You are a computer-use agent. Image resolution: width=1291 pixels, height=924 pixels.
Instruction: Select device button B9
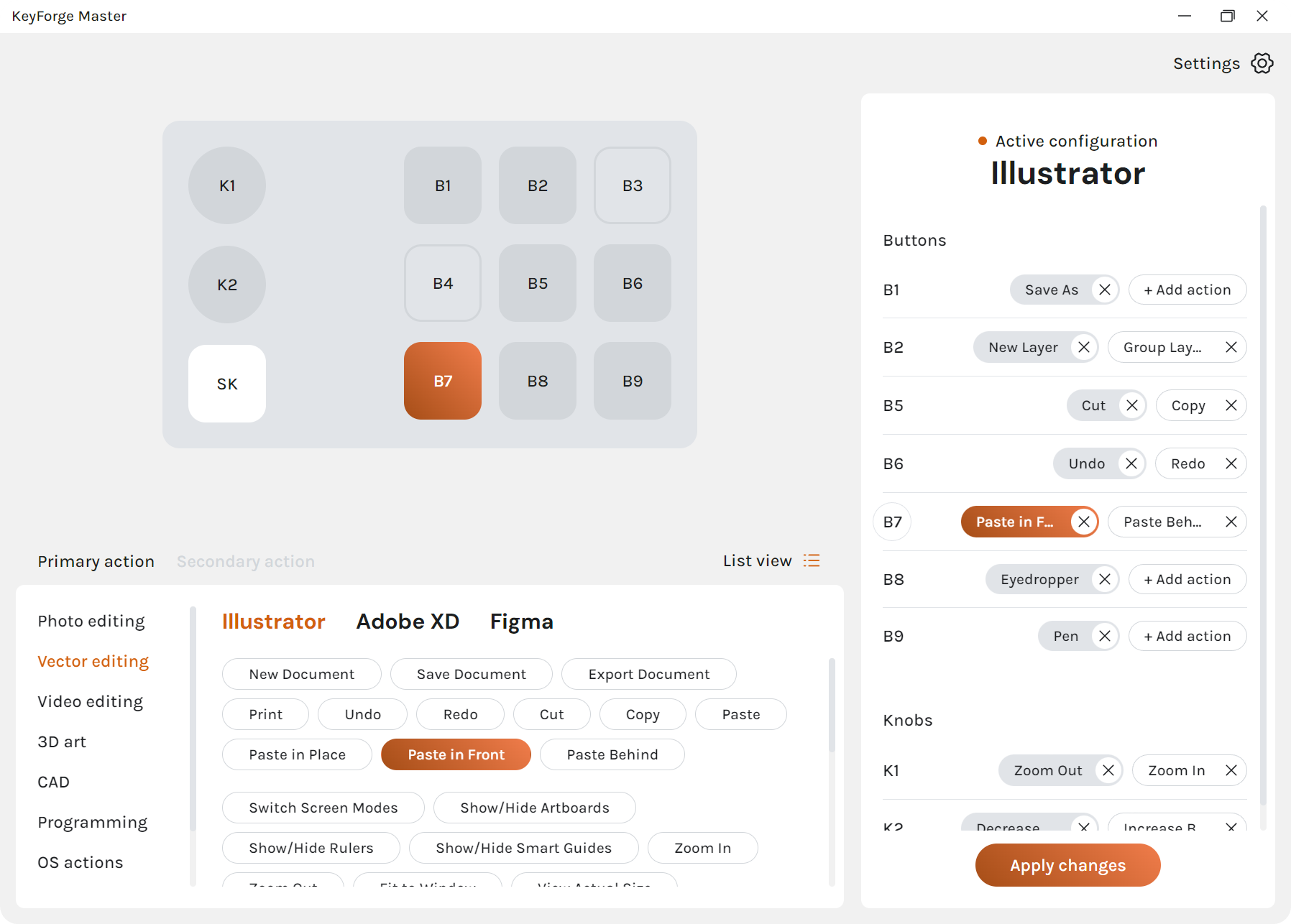click(x=633, y=381)
